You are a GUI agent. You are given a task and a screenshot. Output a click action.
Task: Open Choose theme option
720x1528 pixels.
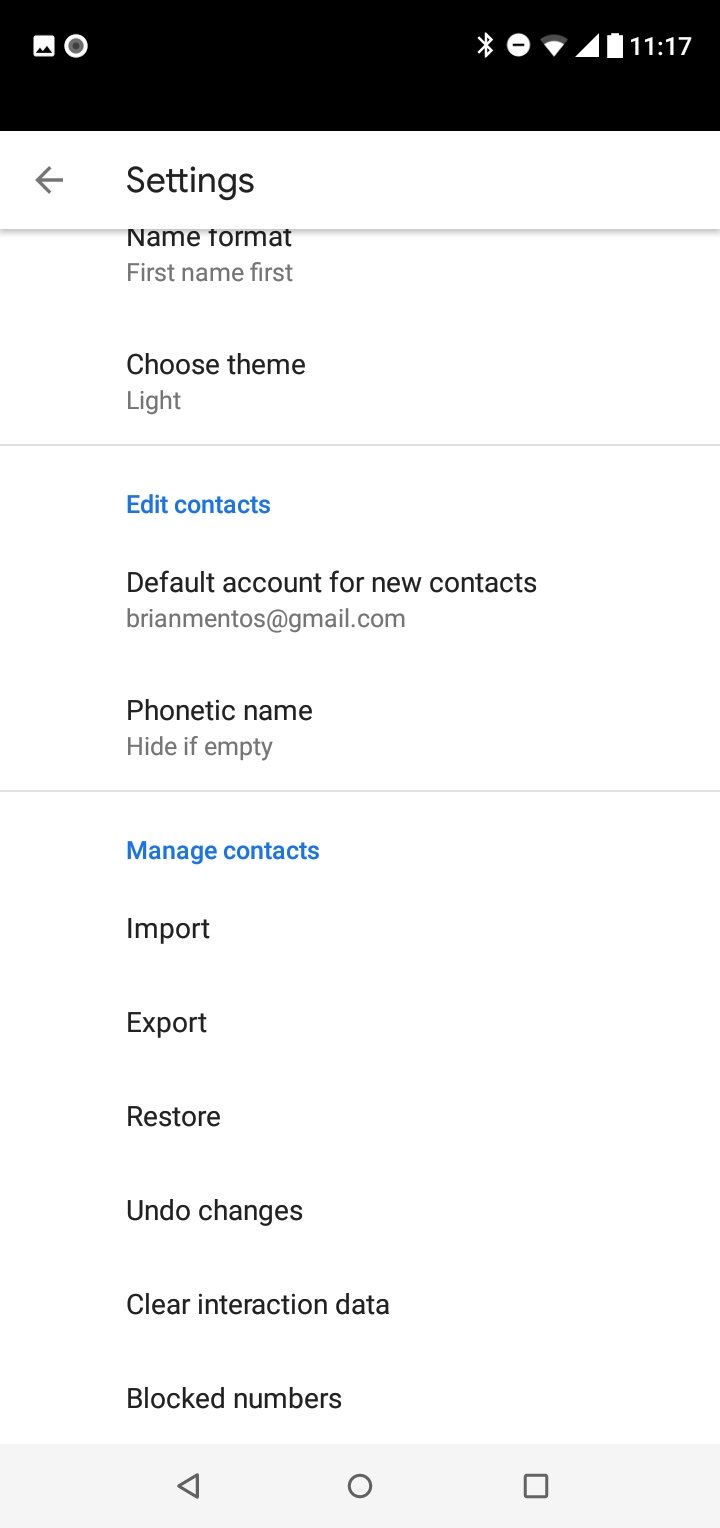coord(216,381)
